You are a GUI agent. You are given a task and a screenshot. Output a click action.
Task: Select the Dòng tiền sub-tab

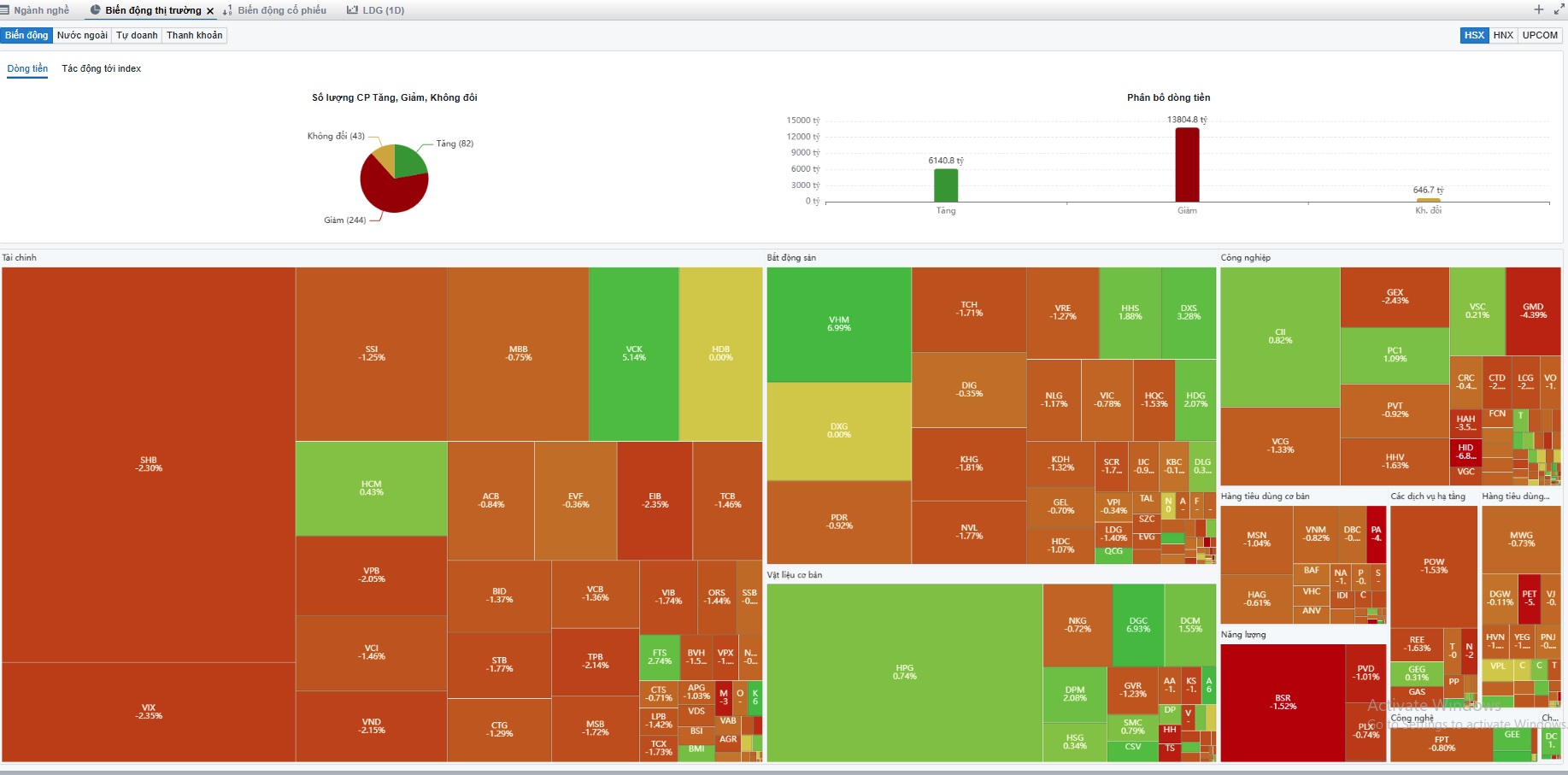27,68
